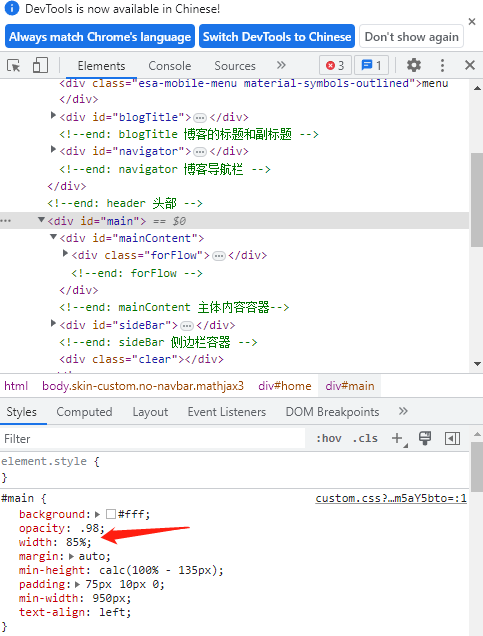The height and width of the screenshot is (636, 483).
Task: Select html in the breadcrumb
Action: click(x=16, y=386)
